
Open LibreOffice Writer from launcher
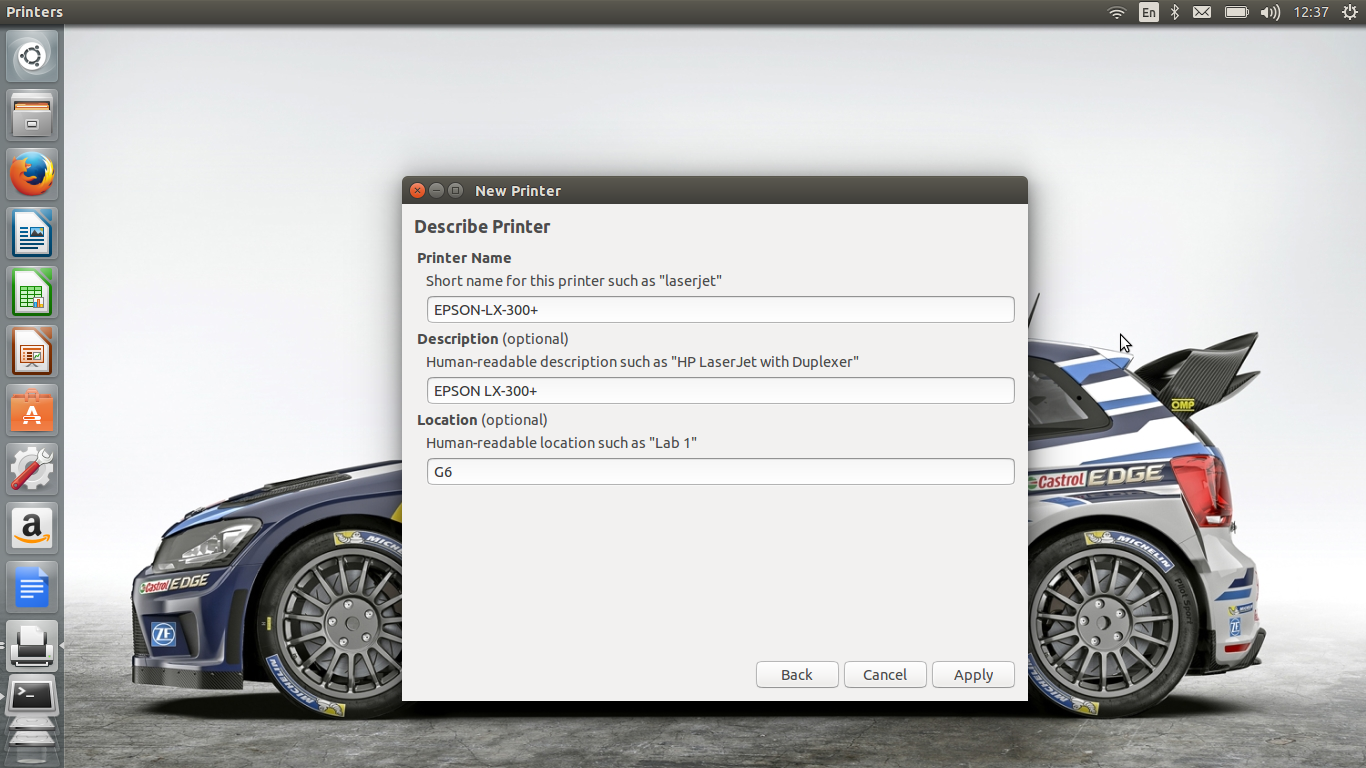(32, 233)
